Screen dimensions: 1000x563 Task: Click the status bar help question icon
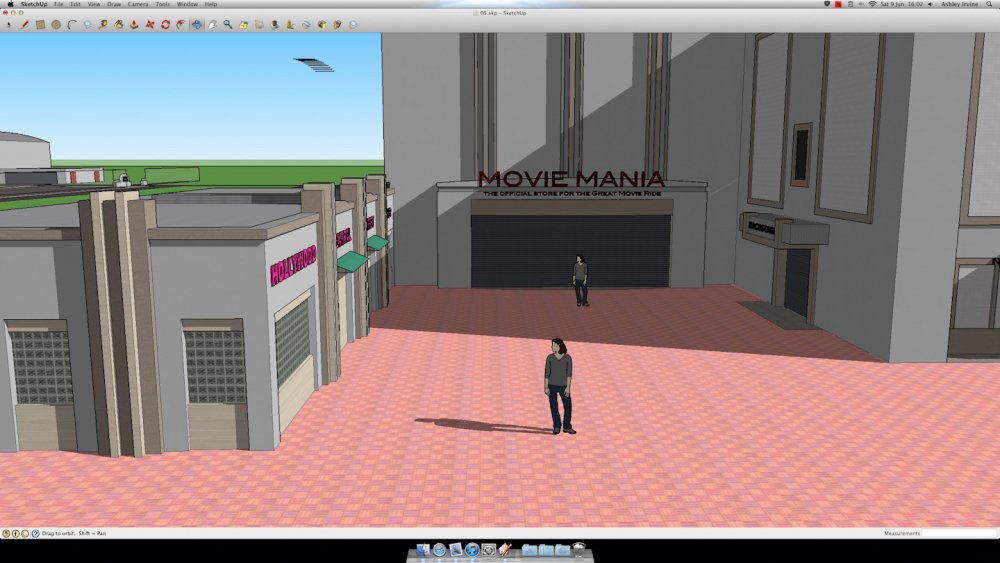(35, 533)
